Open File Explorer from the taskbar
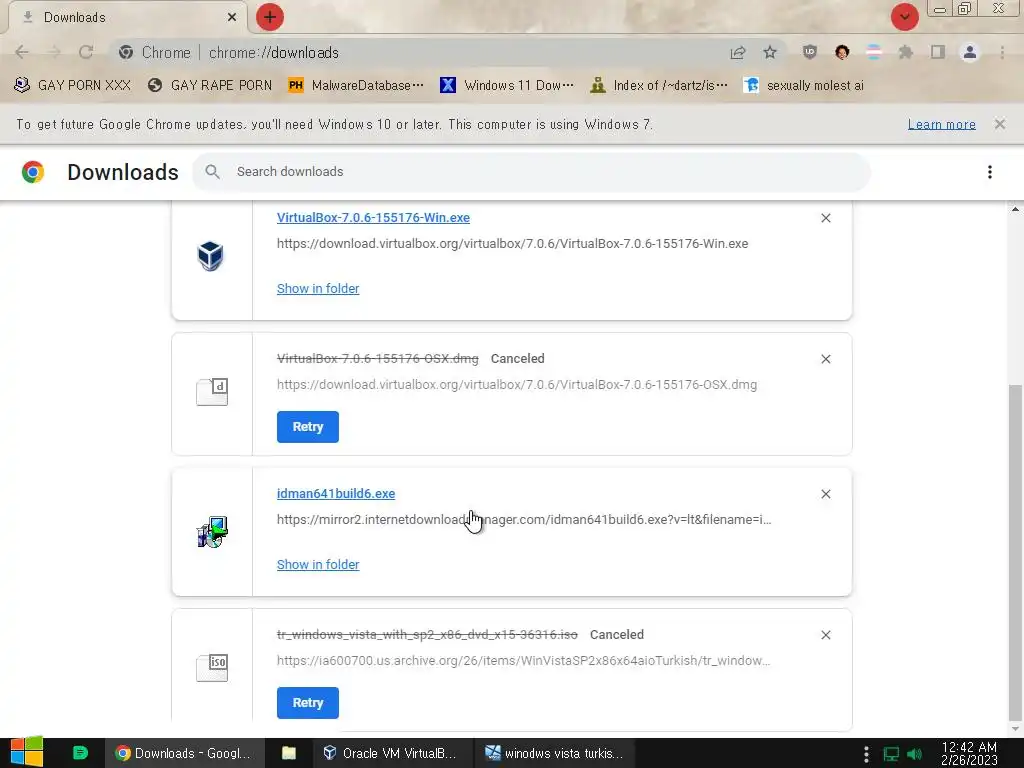The width and height of the screenshot is (1024, 768). click(289, 753)
